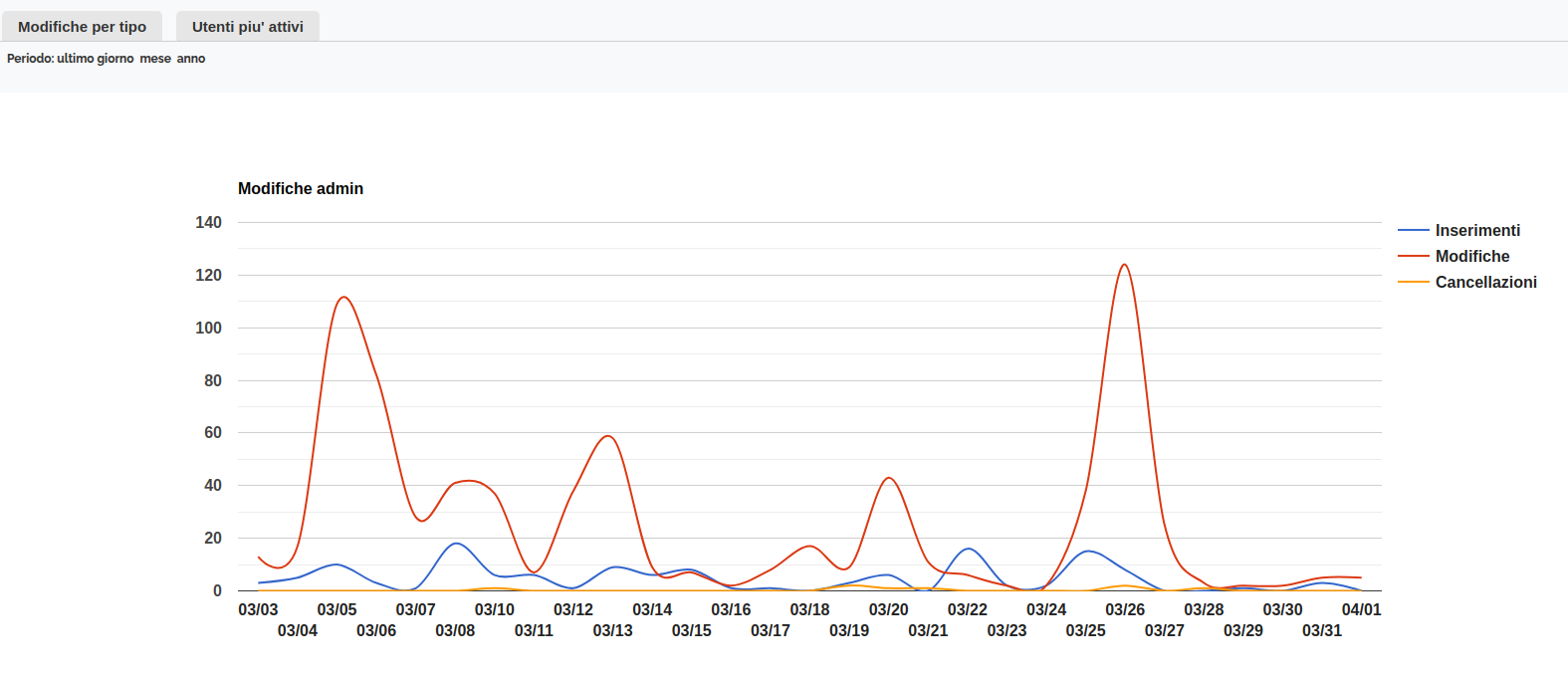Click the red Modifiche legend line swatch
The height and width of the screenshot is (679, 1568).
tap(1413, 256)
